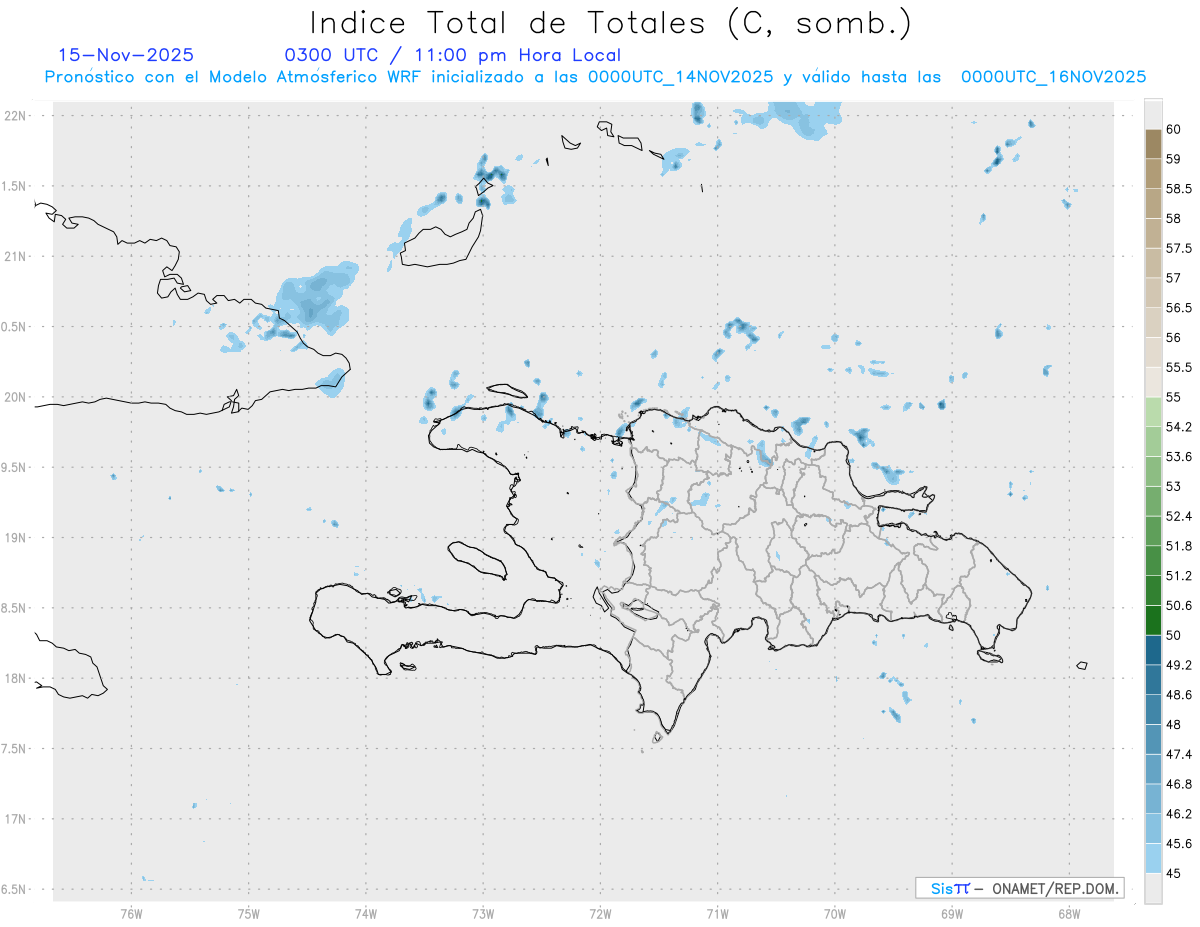Click the "51.2" colorbar value
Screen dimensions: 1200x927
1179,576
